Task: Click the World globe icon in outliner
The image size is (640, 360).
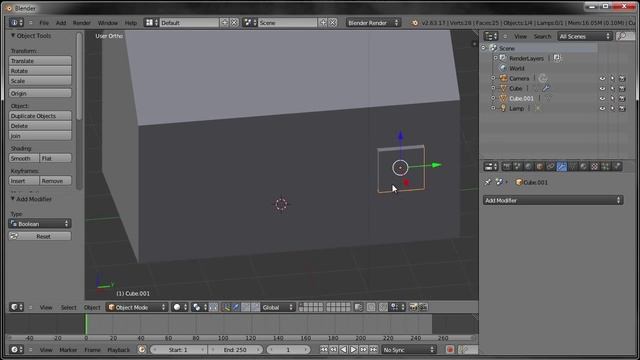Action: click(503, 68)
